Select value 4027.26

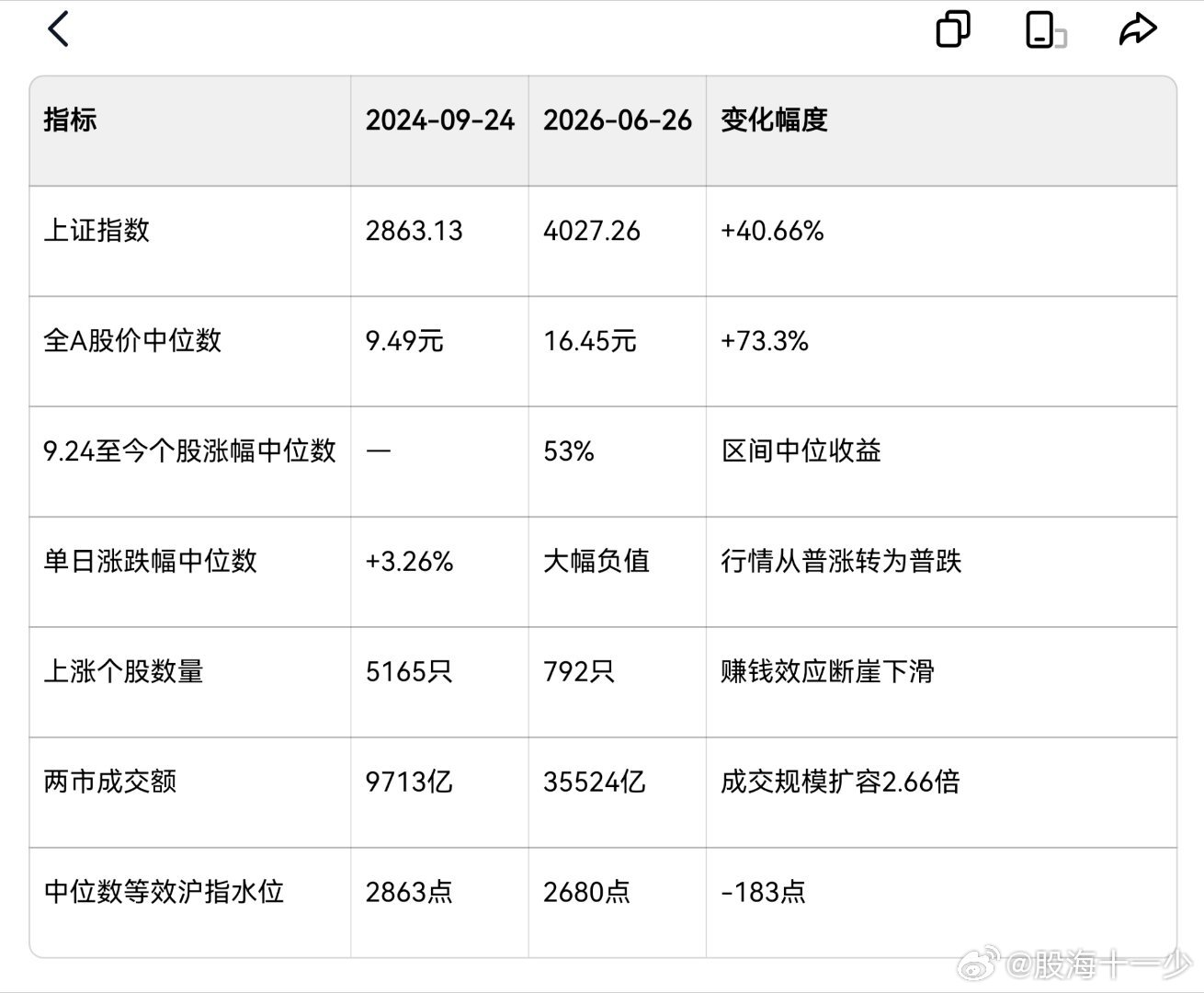coord(592,231)
